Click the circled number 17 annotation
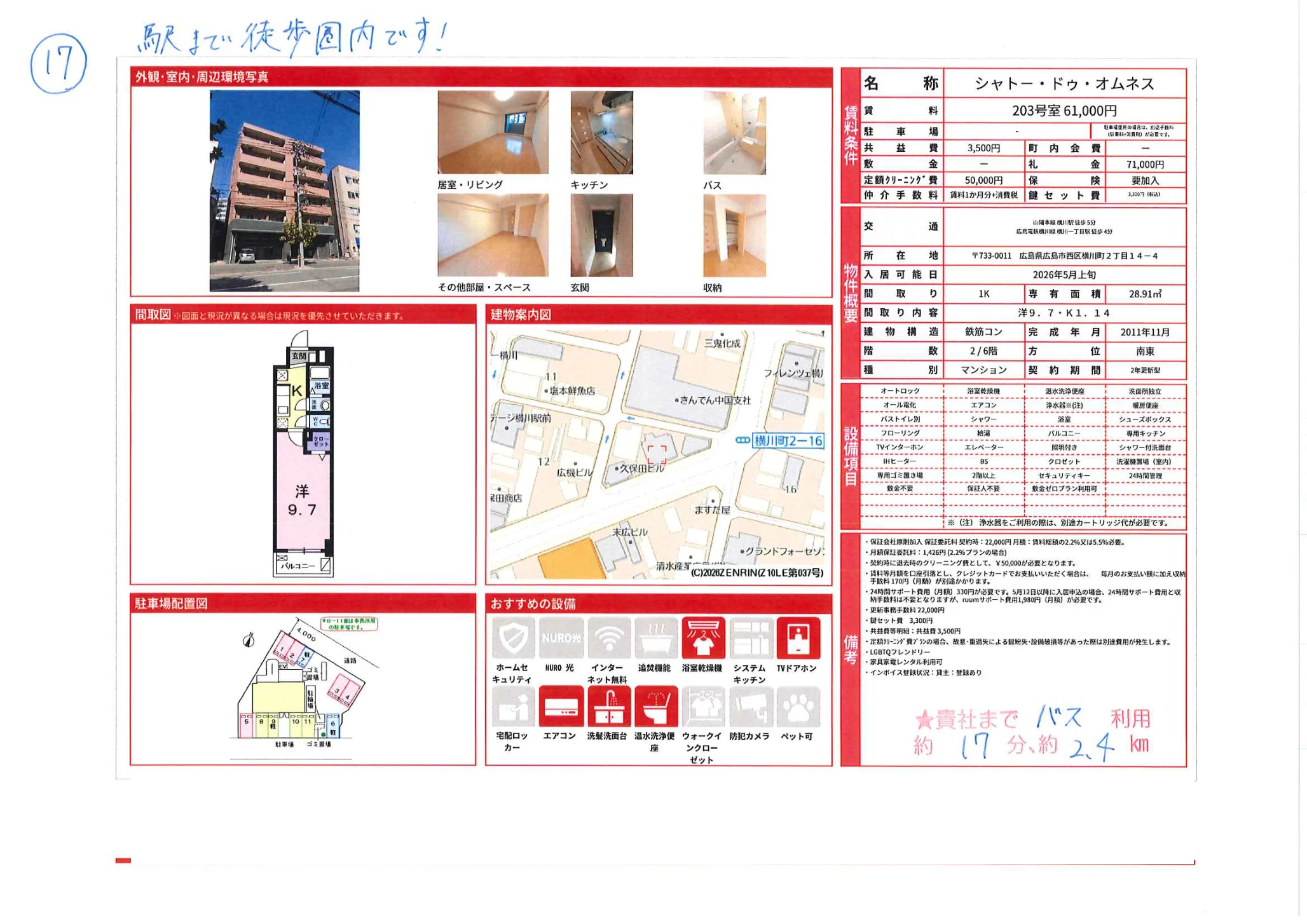This screenshot has width=1307, height=924. point(58,64)
